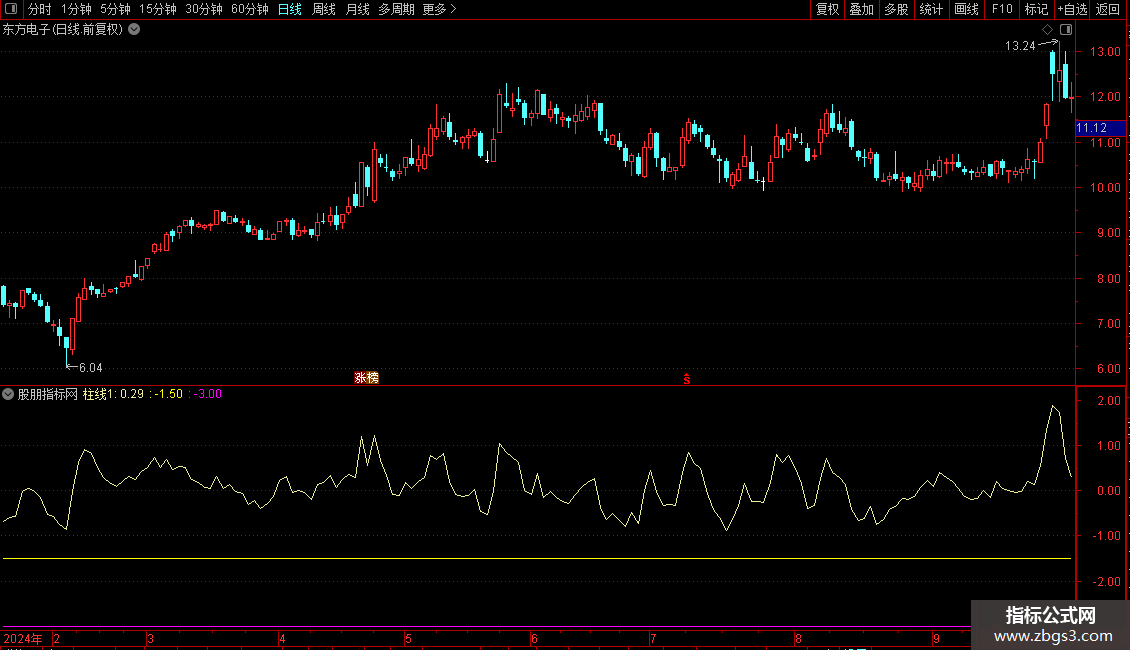Screen dimensions: 1130x650
Task: Open the 多股 multi-stock view
Action: 897,9
